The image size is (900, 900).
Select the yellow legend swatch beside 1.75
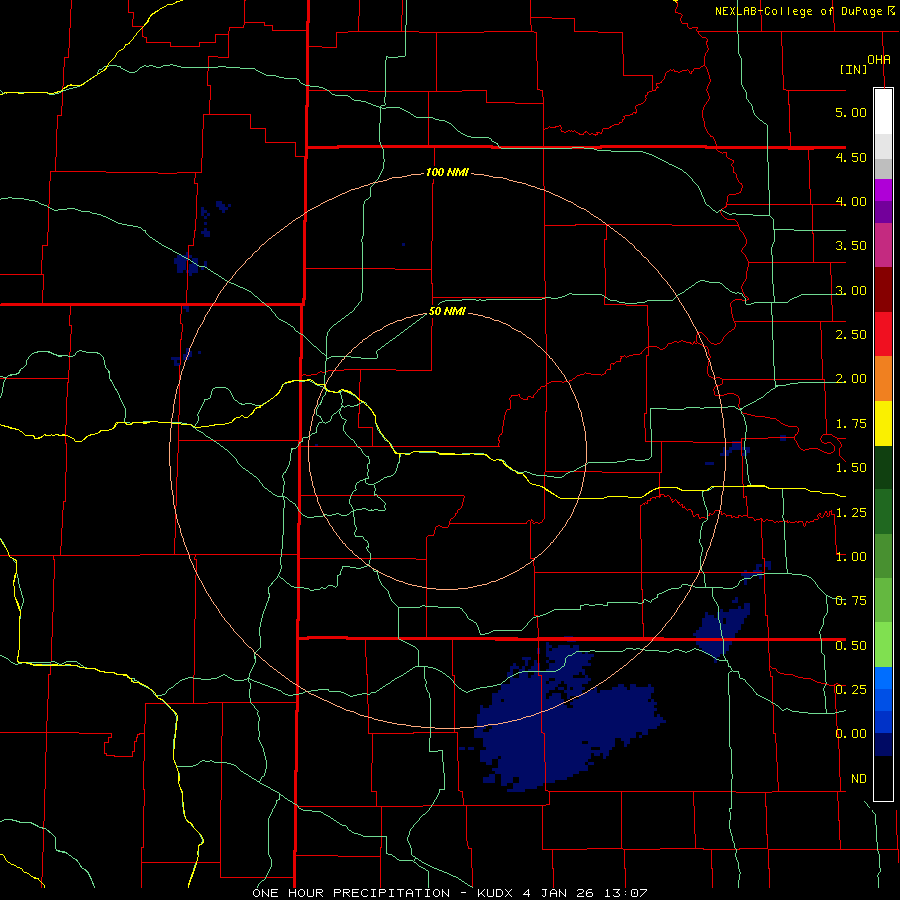pyautogui.click(x=883, y=424)
